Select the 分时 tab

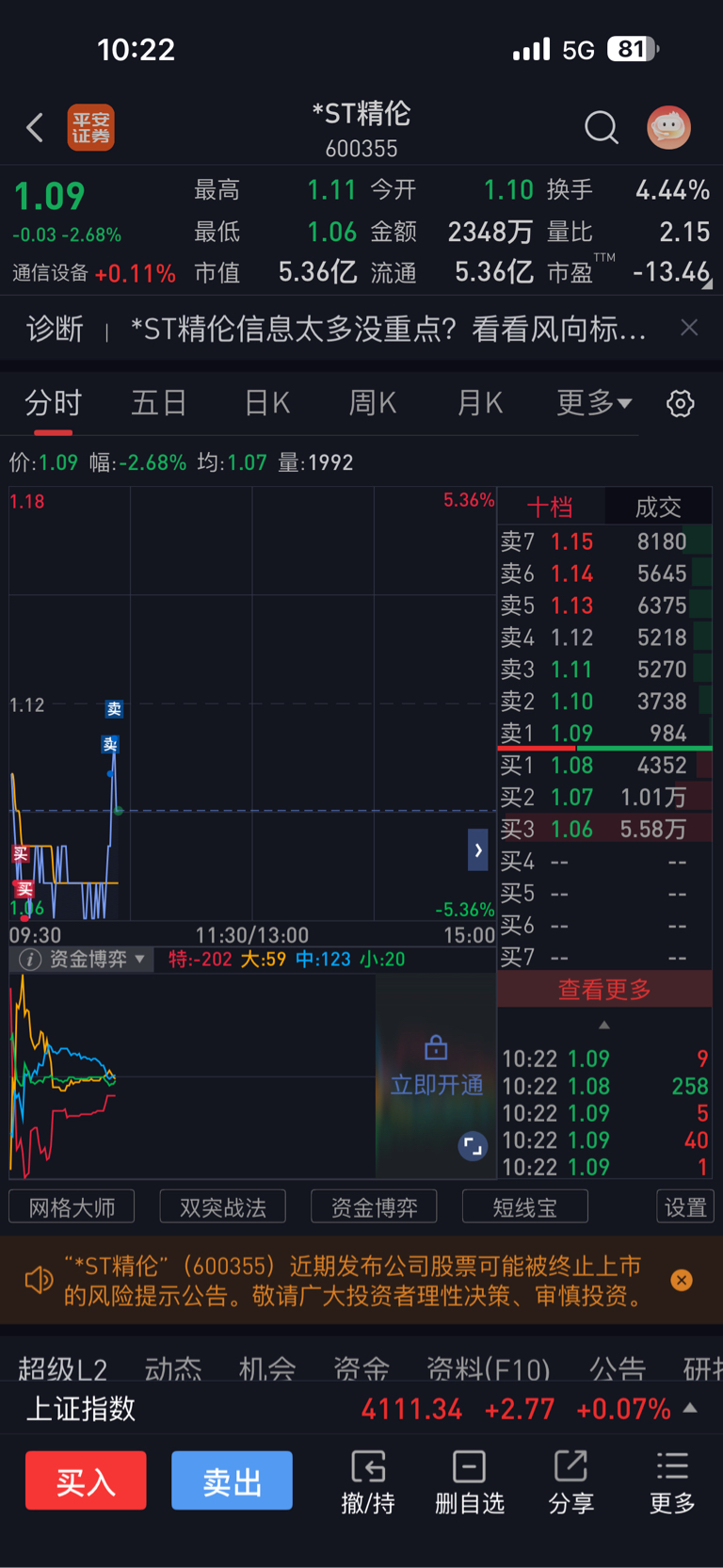(53, 403)
